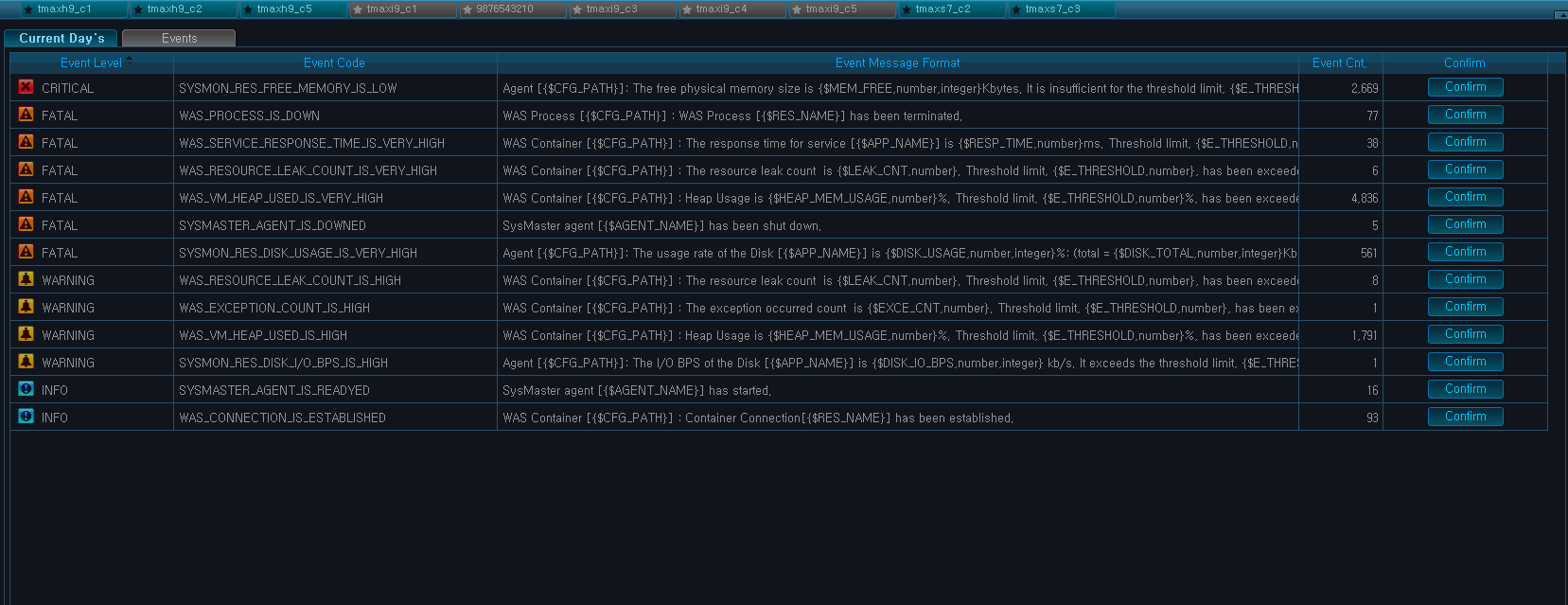
Task: Confirm the WAS_RESOURCE_LEAK_COUNT_IS_HIGH event
Action: [1466, 279]
